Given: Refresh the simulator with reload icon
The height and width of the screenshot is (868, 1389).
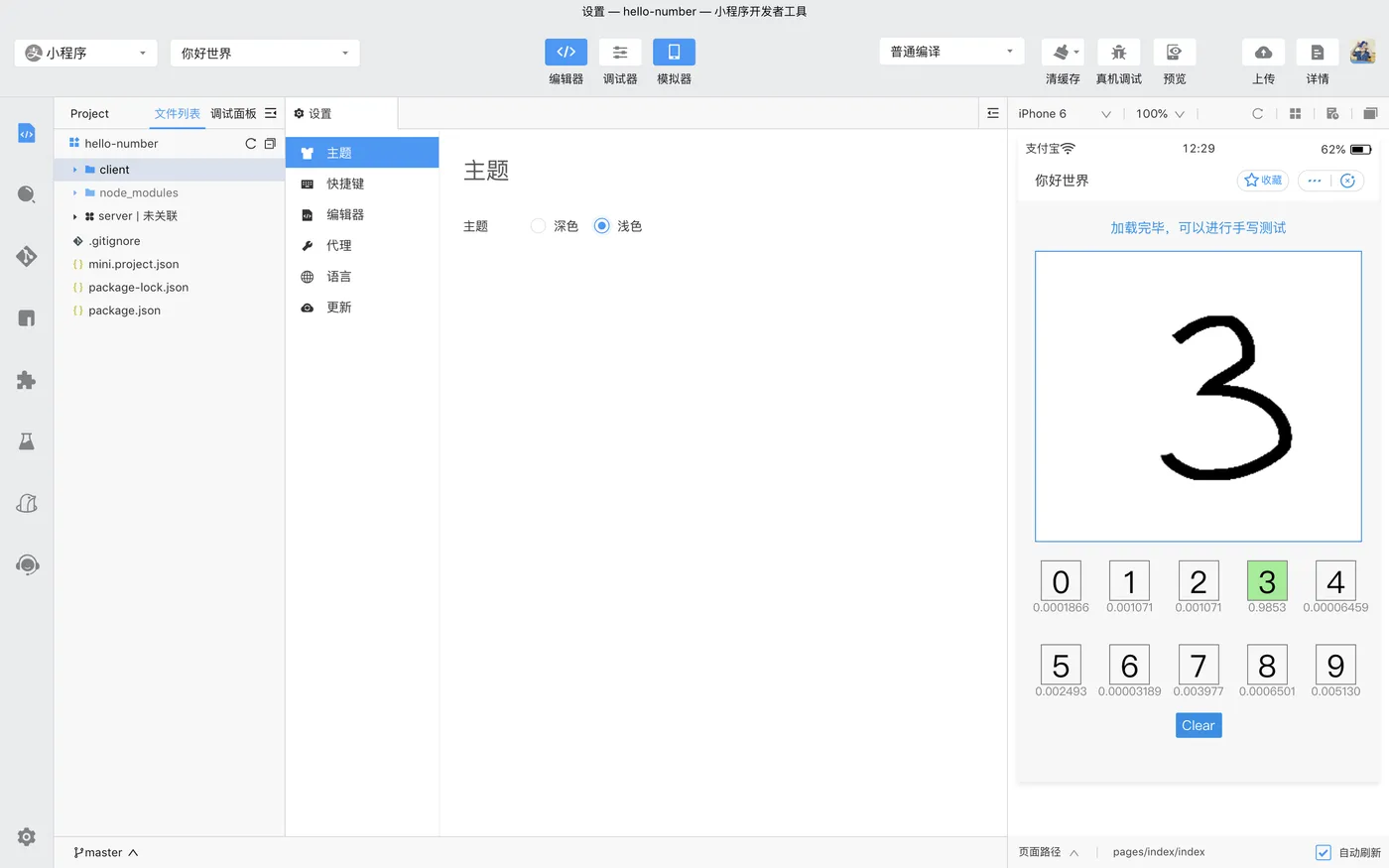Looking at the screenshot, I should point(1258,113).
